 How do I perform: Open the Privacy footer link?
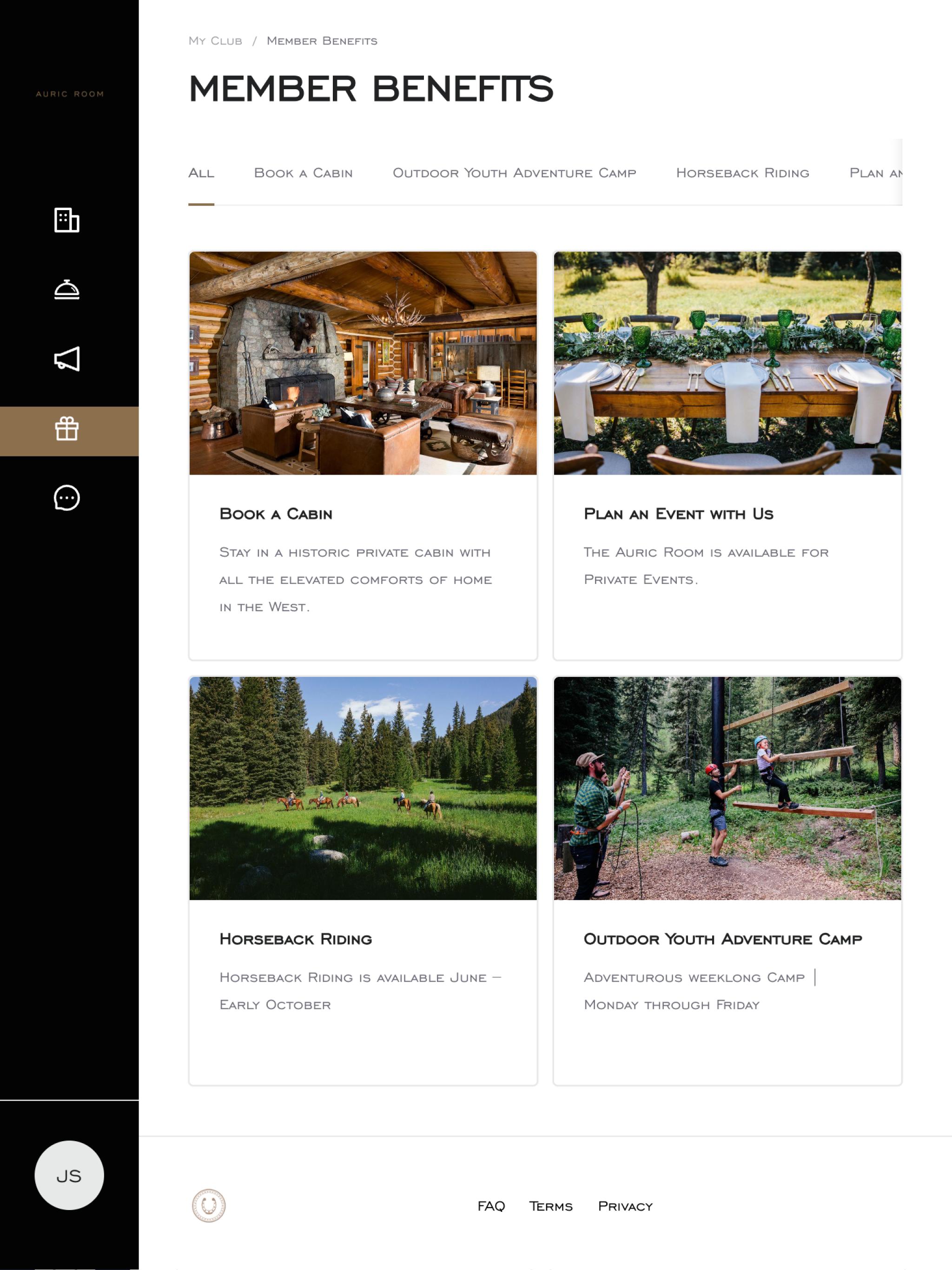(625, 1206)
